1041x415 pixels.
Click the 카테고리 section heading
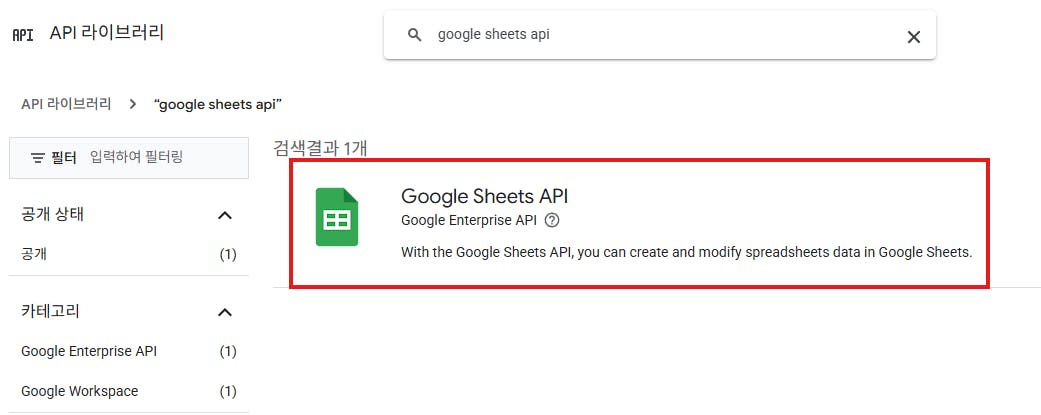[50, 311]
